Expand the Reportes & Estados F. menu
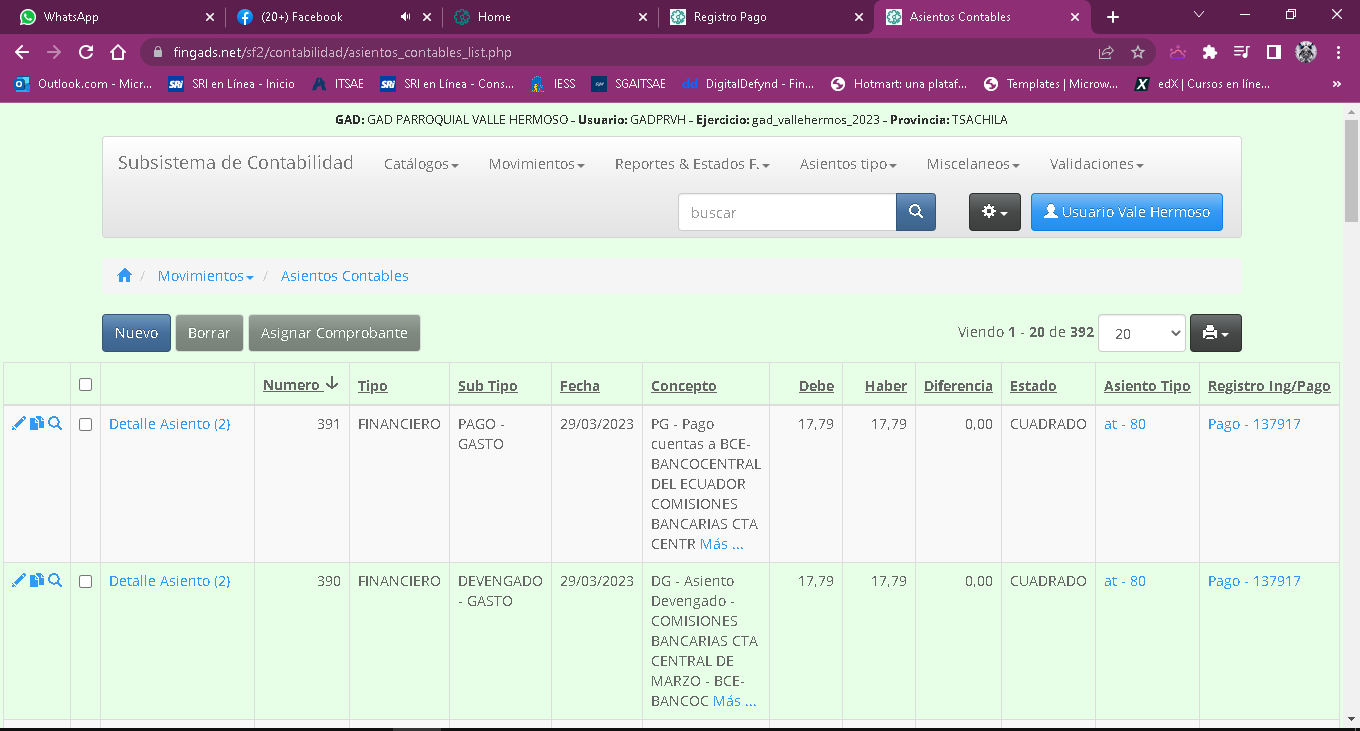 pos(692,164)
